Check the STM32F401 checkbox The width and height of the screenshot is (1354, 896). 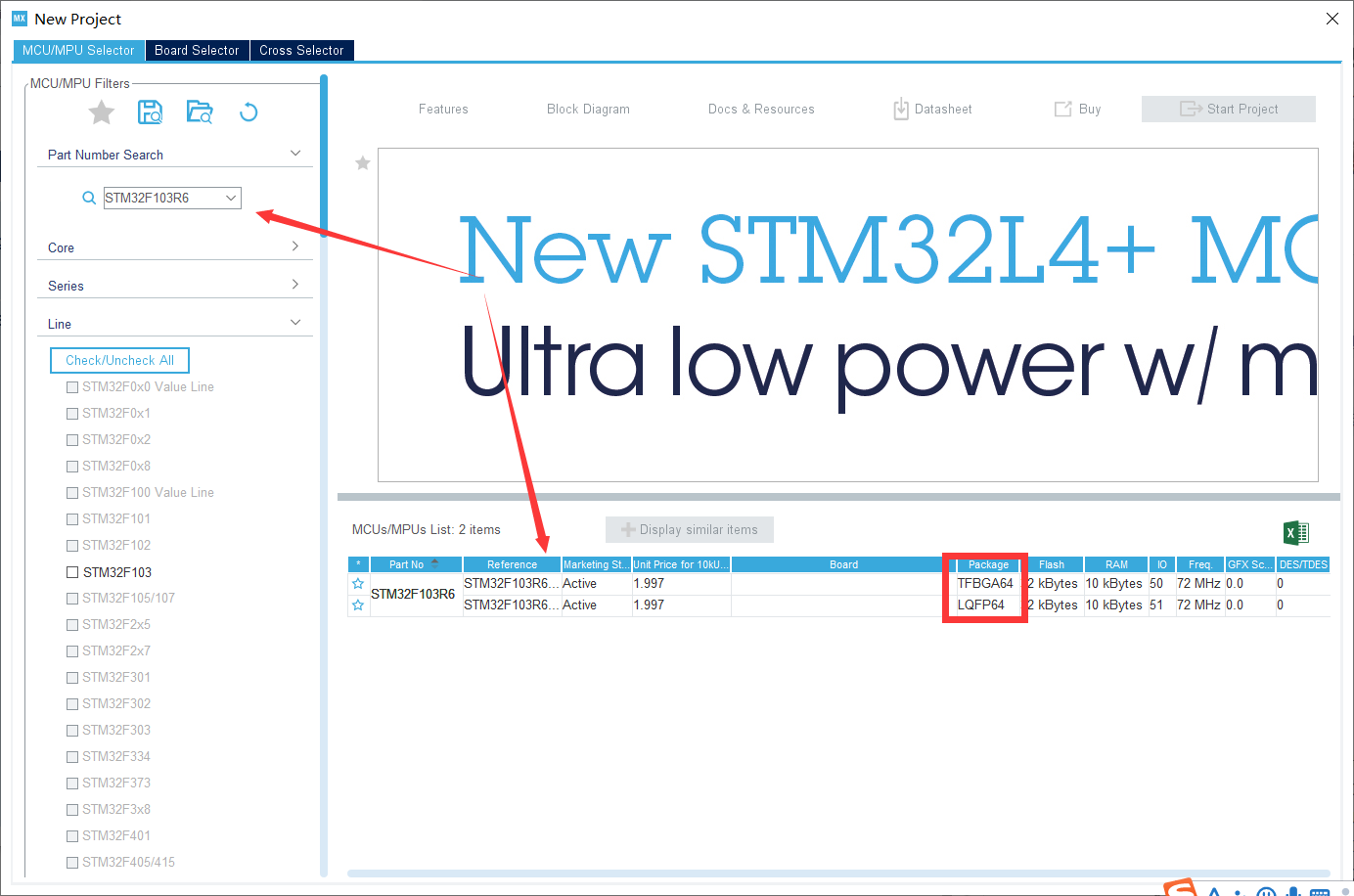pos(72,836)
